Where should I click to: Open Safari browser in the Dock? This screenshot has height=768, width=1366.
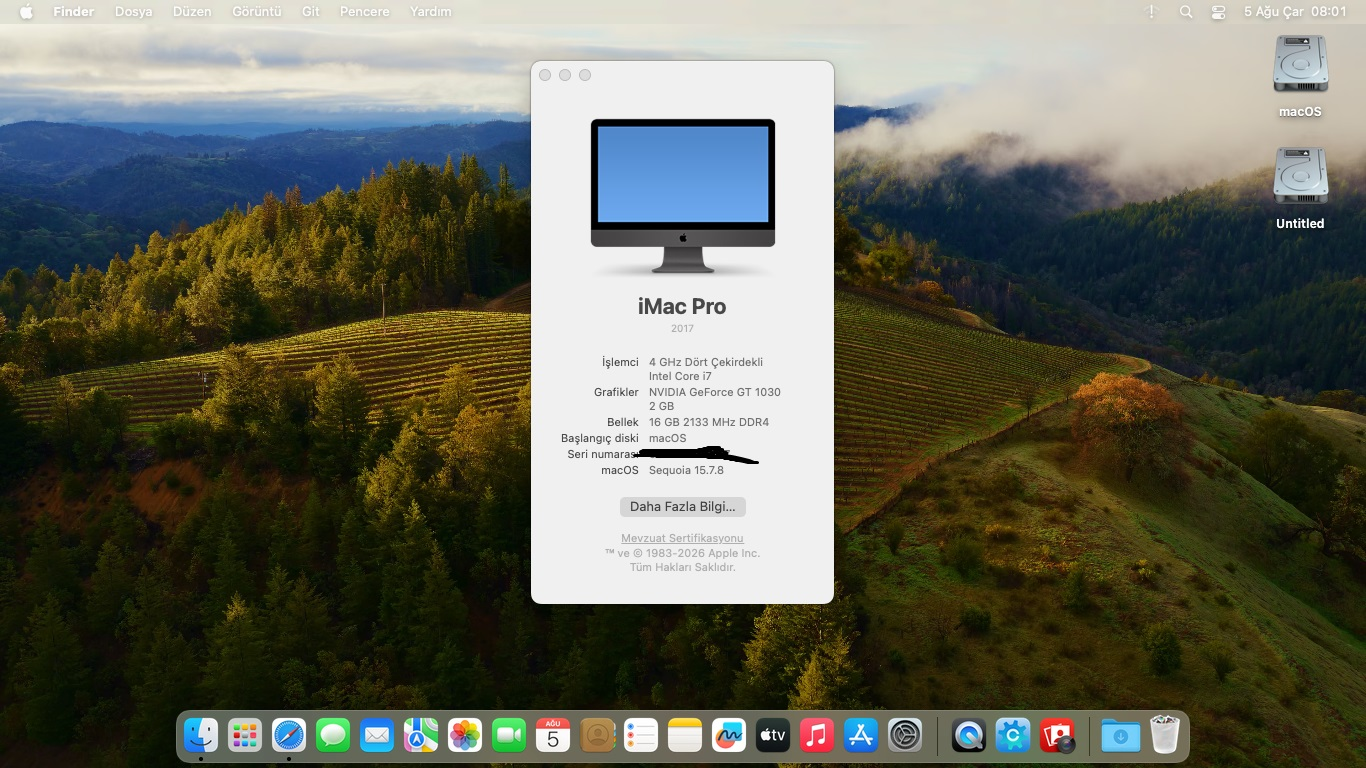[x=289, y=736]
